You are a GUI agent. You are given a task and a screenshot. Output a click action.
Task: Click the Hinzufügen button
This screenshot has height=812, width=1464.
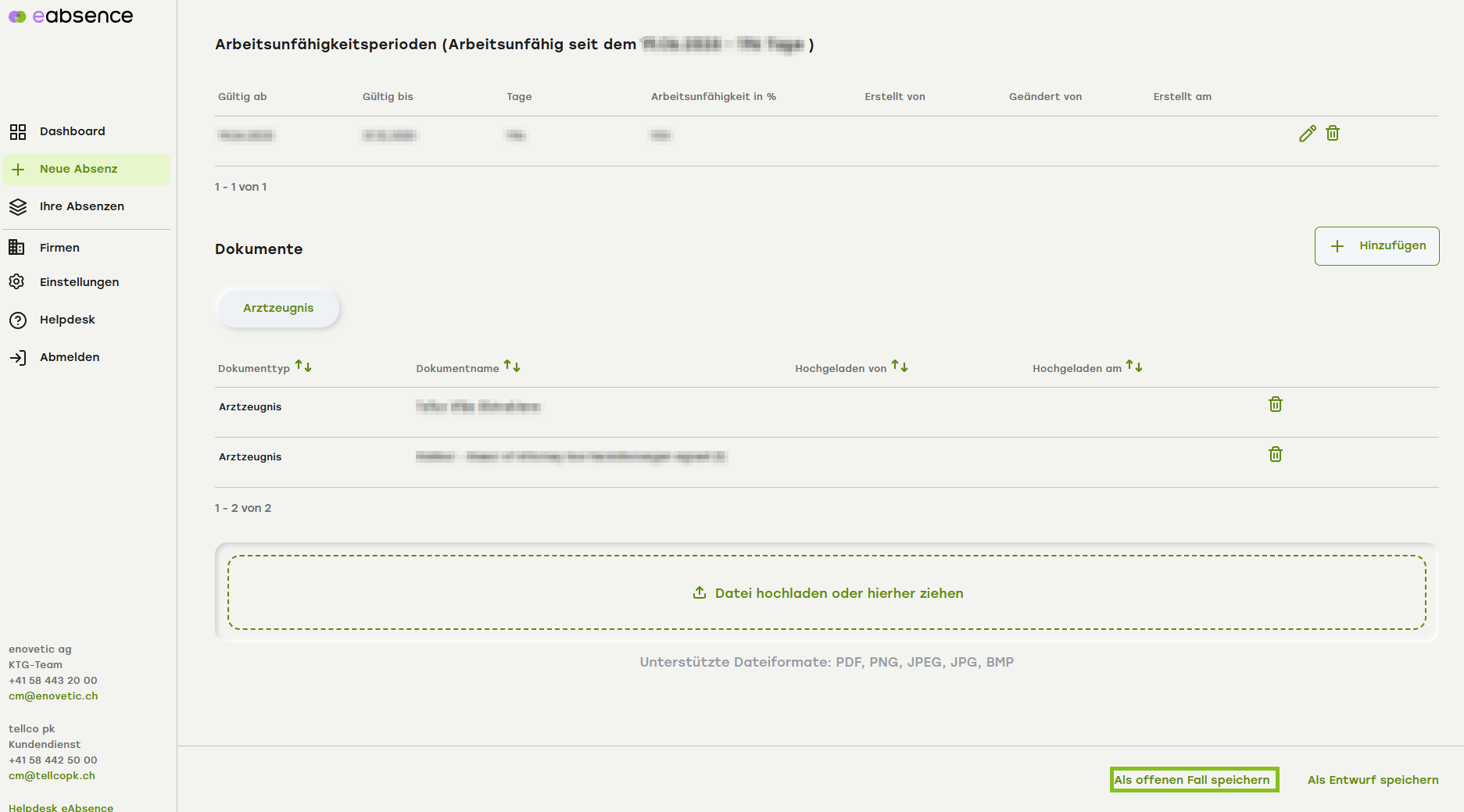coord(1376,246)
